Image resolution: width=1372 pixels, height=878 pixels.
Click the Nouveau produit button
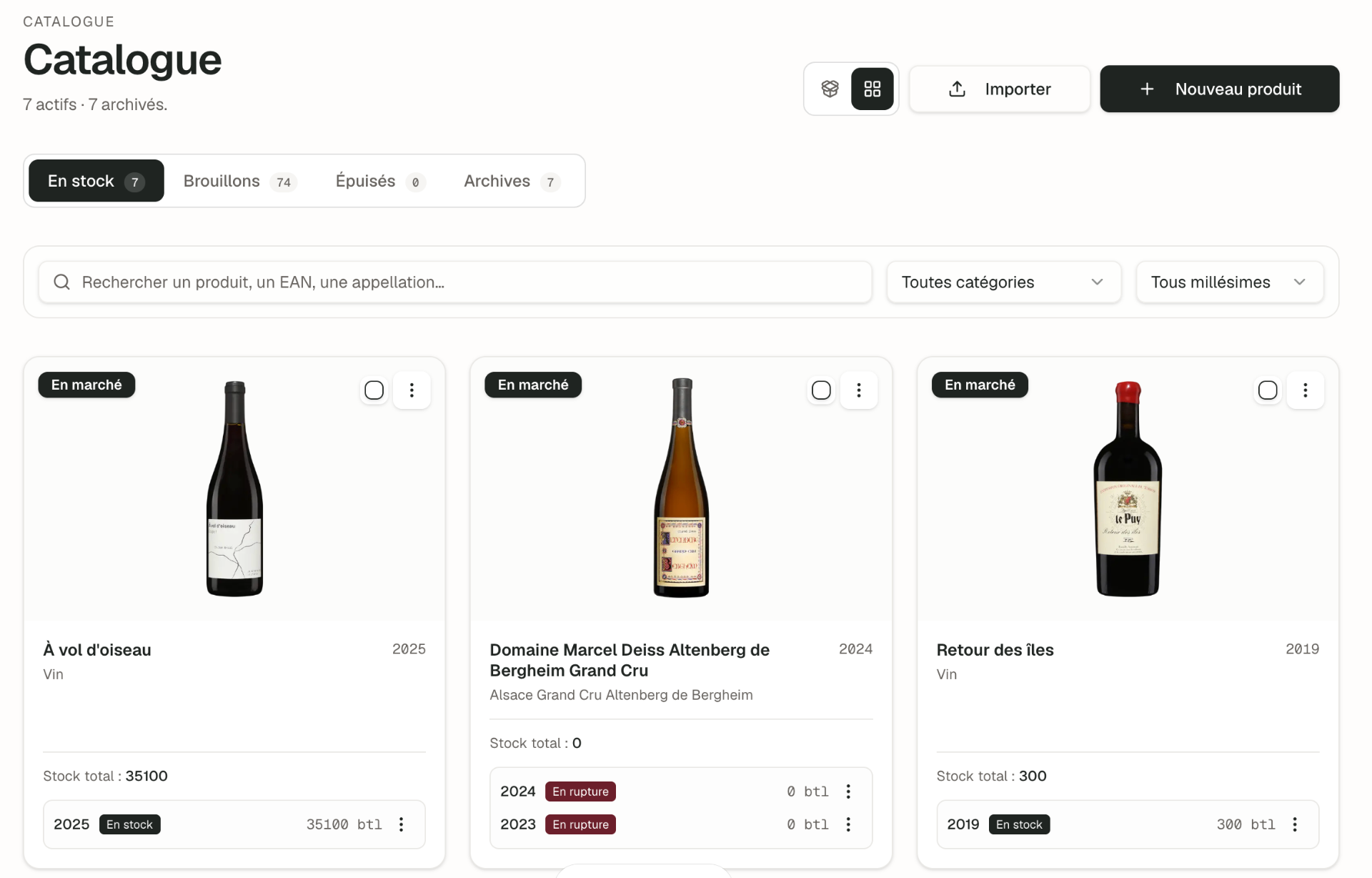[1219, 89]
